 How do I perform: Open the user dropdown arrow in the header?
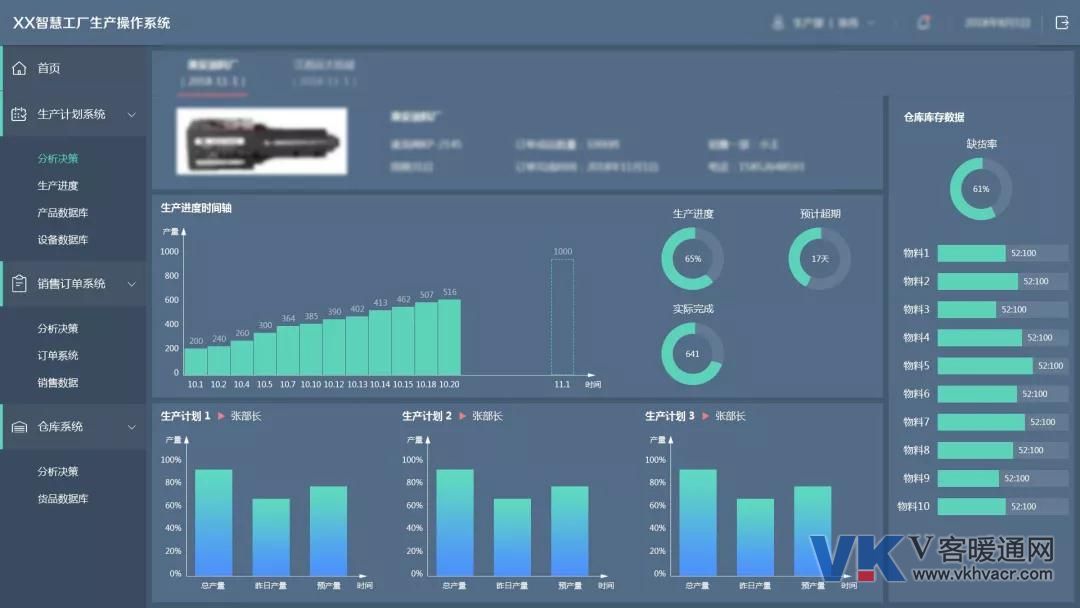(x=871, y=23)
